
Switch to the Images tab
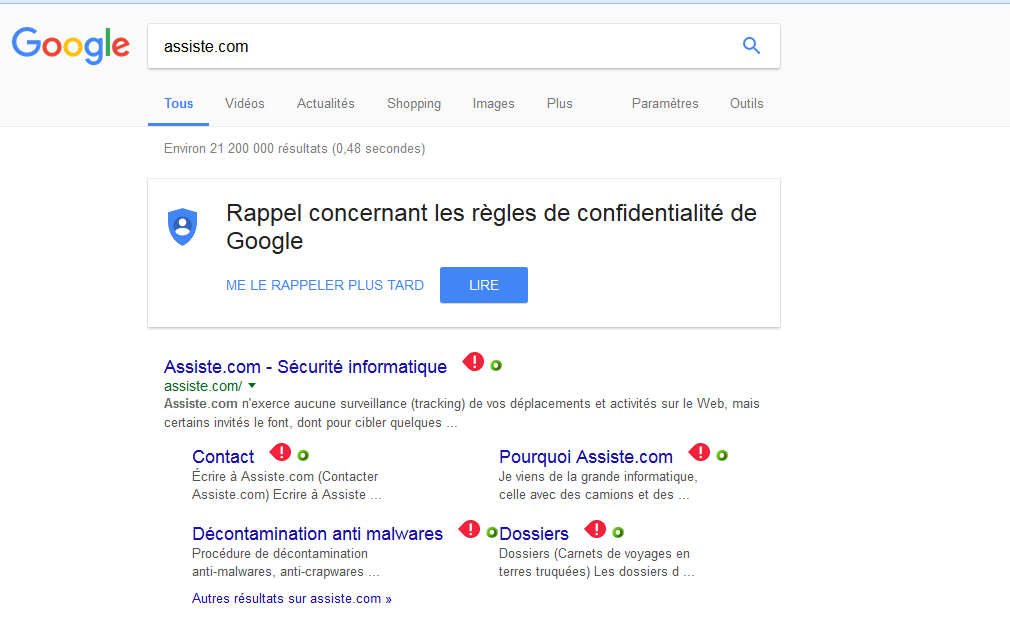tap(493, 104)
